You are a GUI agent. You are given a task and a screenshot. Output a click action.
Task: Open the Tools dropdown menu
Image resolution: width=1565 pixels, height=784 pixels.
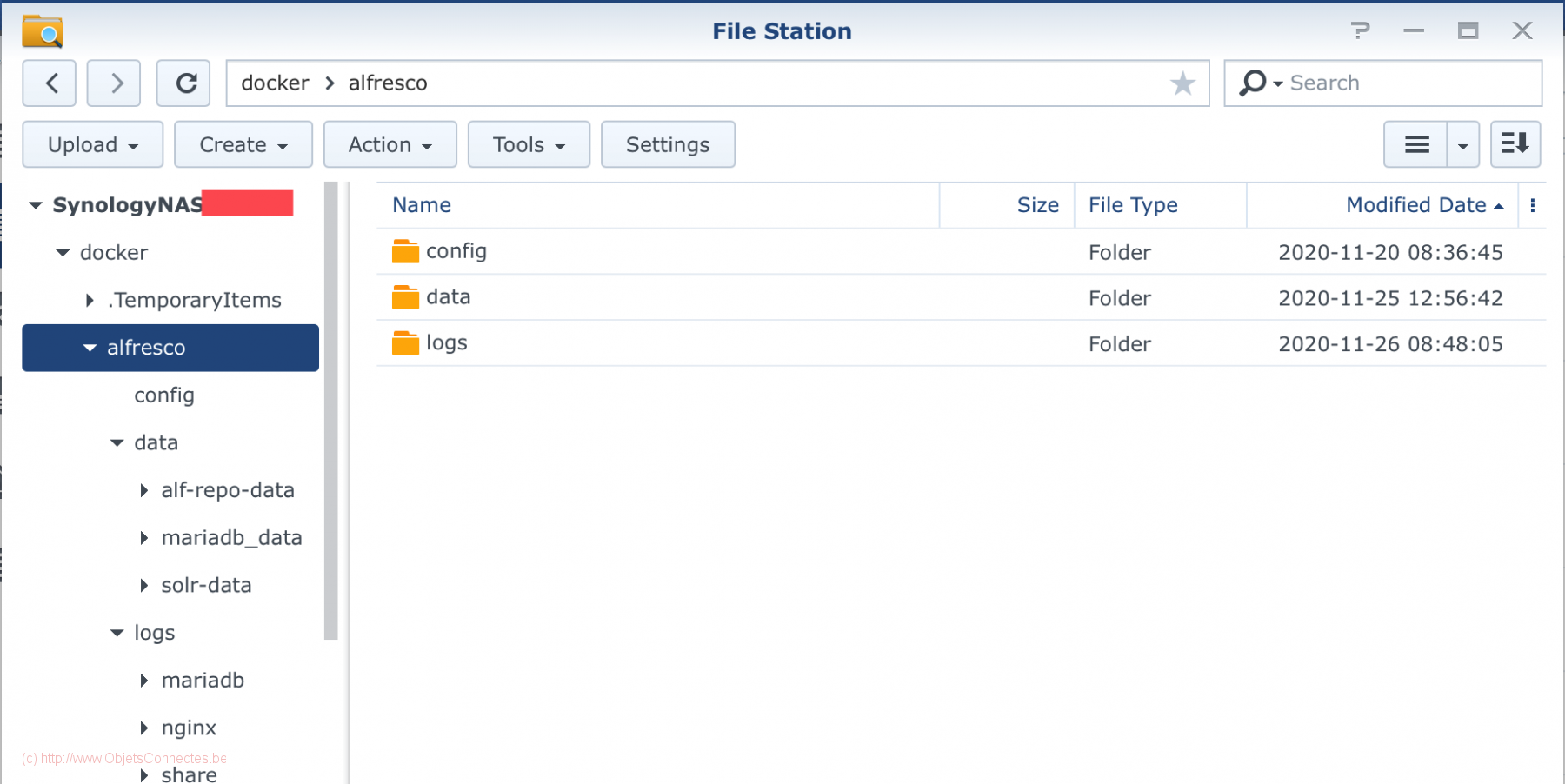pyautogui.click(x=529, y=144)
